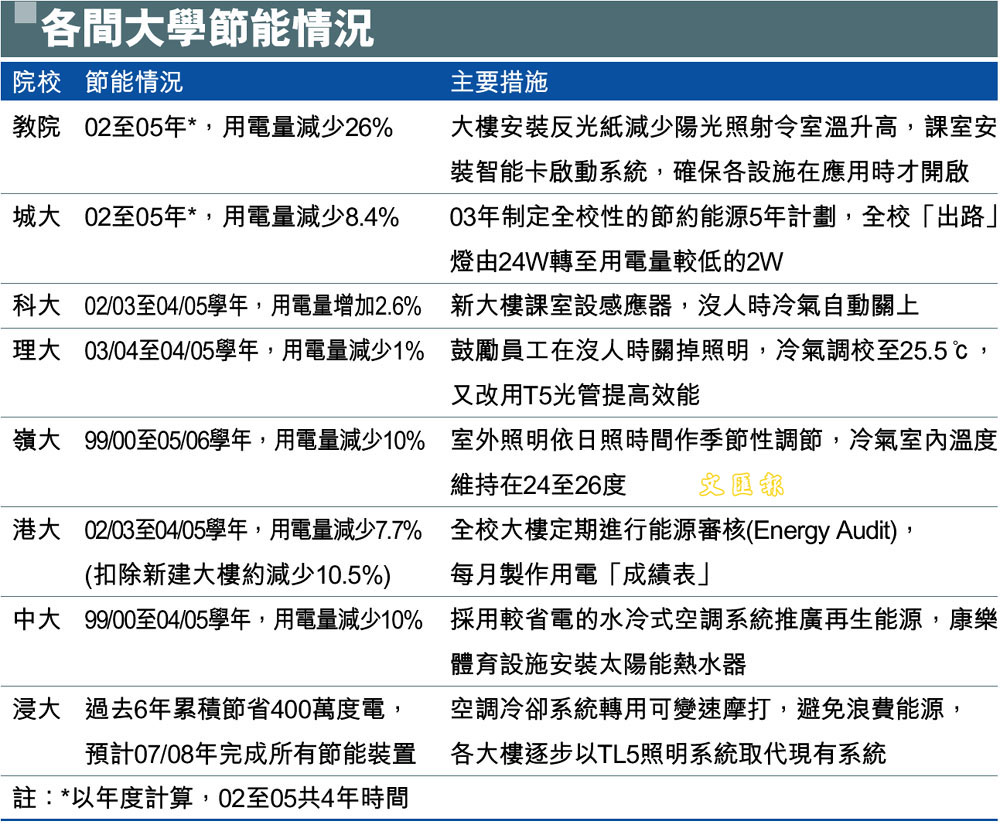Click the text 用電量增加2.6% in 科大 row
This screenshot has height=828, width=1000.
pyautogui.click(x=346, y=306)
